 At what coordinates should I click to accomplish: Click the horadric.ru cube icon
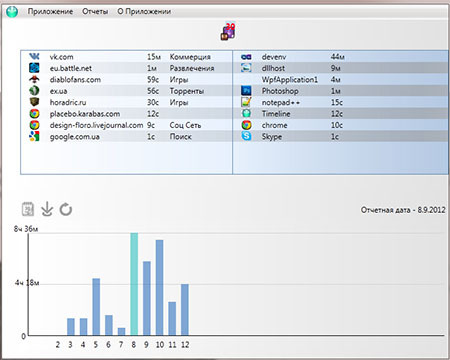(34, 102)
